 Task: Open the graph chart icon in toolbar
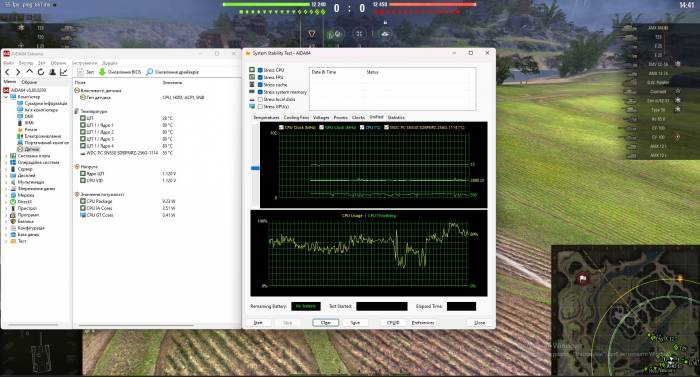[x=64, y=72]
